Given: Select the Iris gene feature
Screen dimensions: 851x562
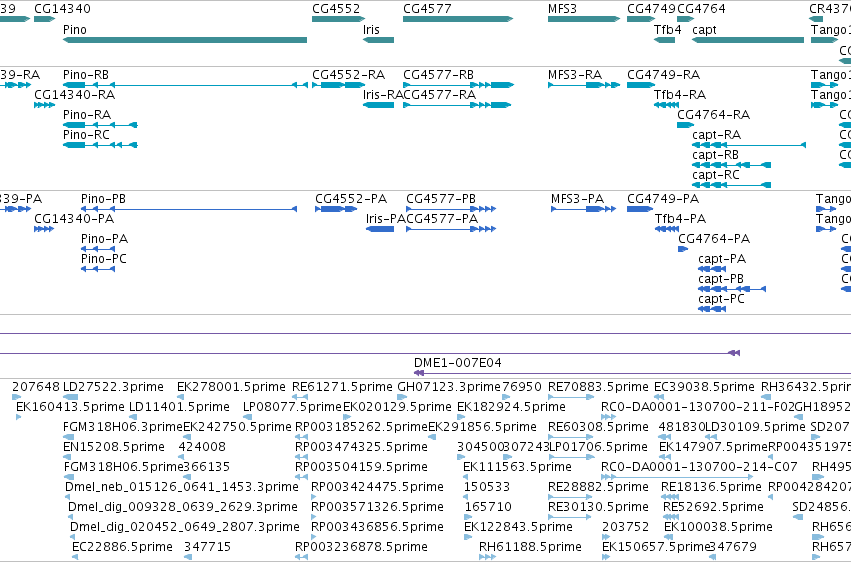Looking at the screenshot, I should (x=378, y=40).
